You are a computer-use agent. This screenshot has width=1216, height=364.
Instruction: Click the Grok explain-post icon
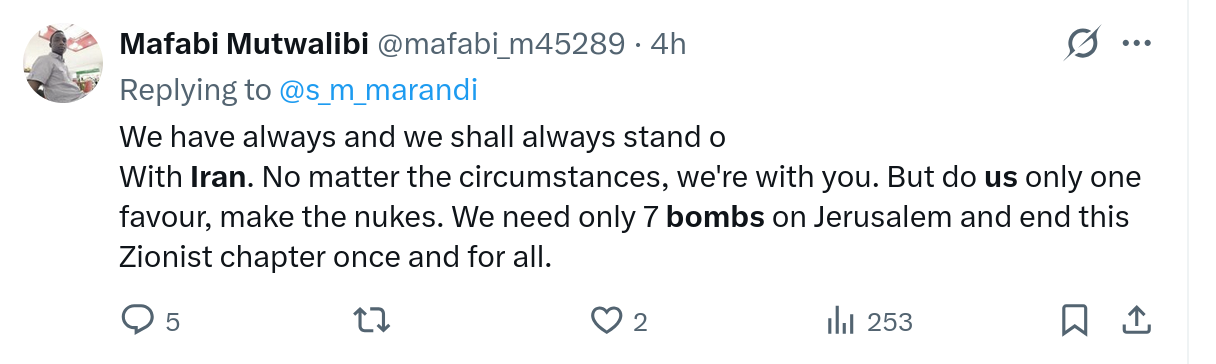pos(1084,44)
